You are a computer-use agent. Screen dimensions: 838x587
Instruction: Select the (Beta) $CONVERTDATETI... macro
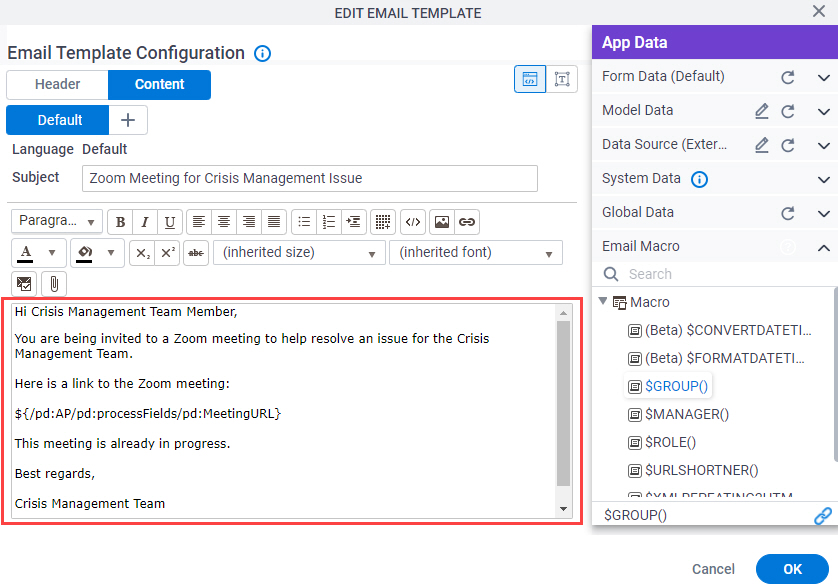[720, 330]
